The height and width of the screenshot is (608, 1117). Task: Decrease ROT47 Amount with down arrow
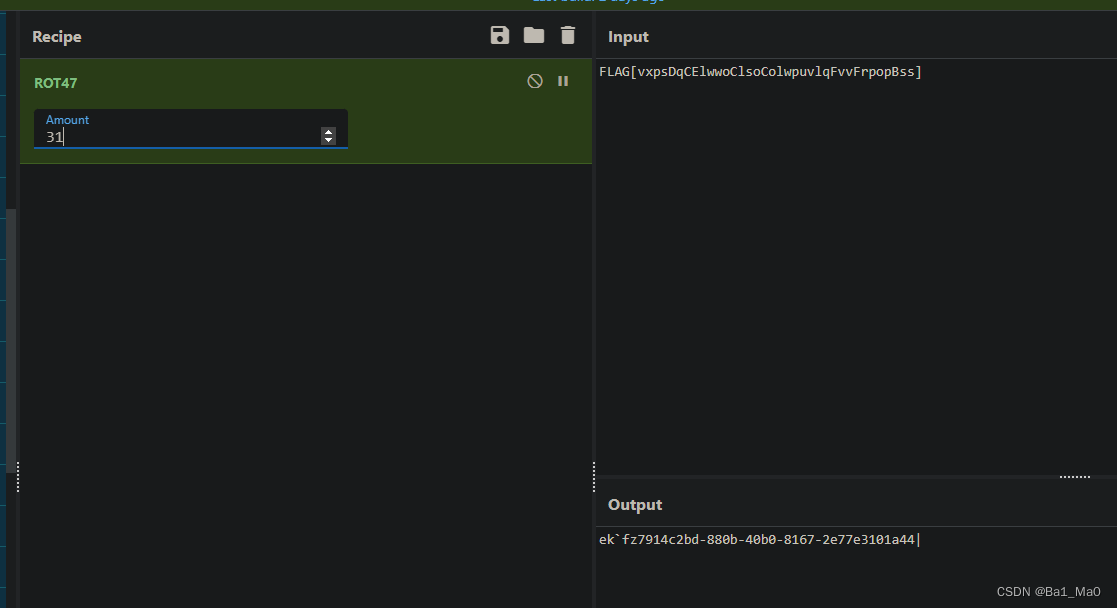pyautogui.click(x=328, y=140)
